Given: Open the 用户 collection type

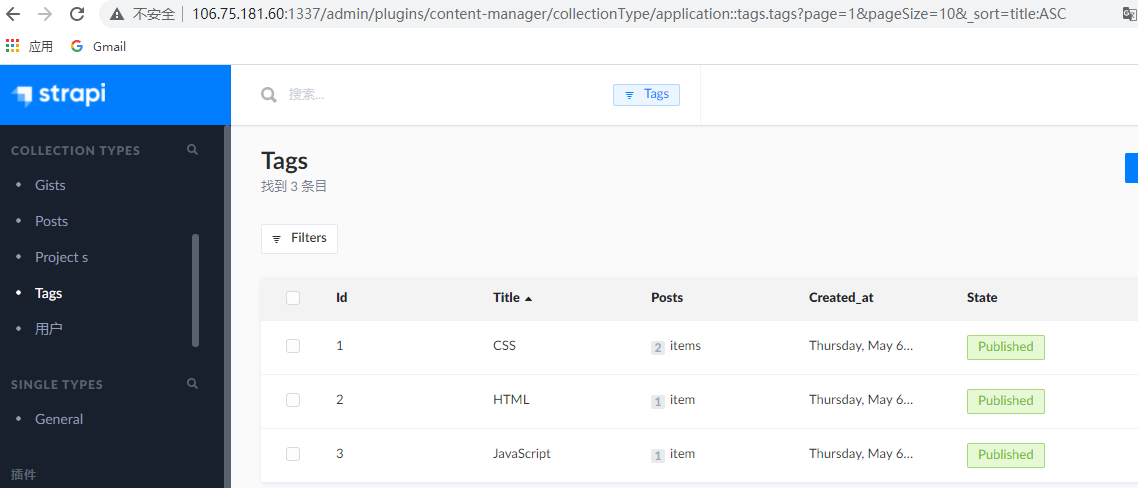Looking at the screenshot, I should click(49, 329).
